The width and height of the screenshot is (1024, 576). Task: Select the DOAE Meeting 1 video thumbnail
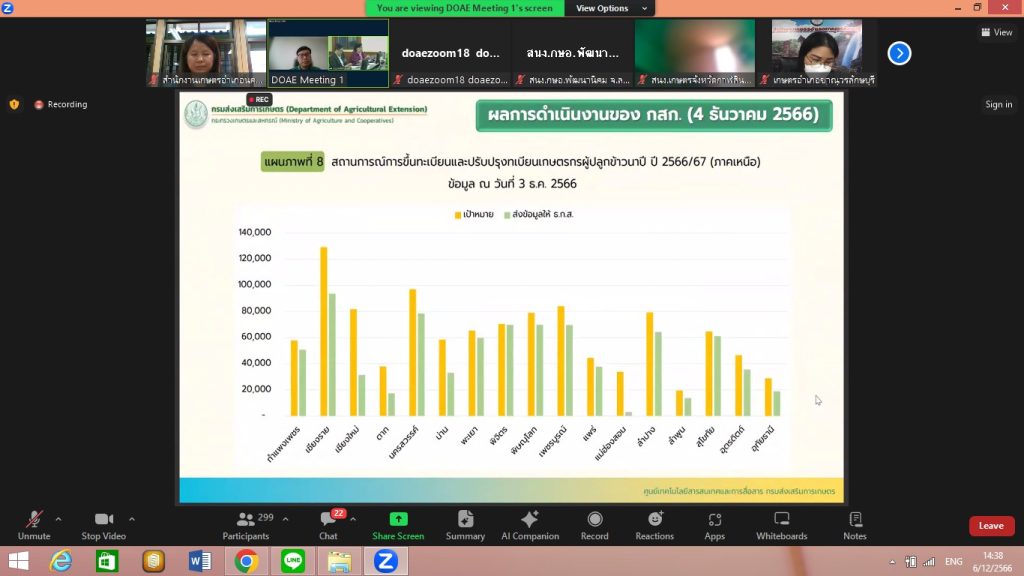click(x=327, y=53)
